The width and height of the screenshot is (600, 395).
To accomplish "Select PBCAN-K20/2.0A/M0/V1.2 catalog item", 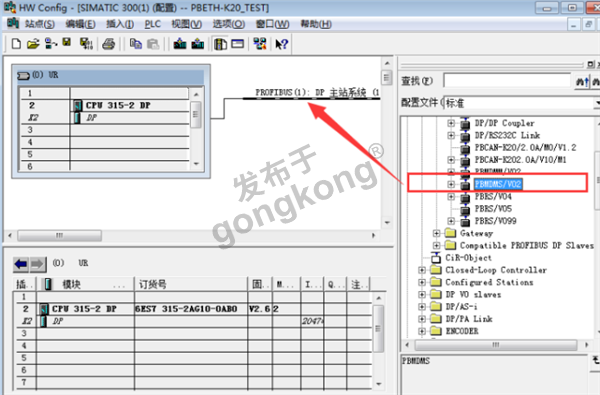I will click(x=525, y=147).
